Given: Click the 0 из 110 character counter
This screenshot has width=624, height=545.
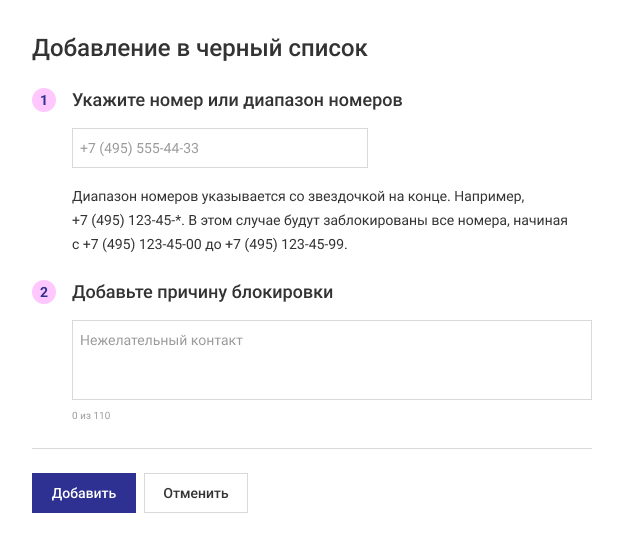Looking at the screenshot, I should point(91,415).
